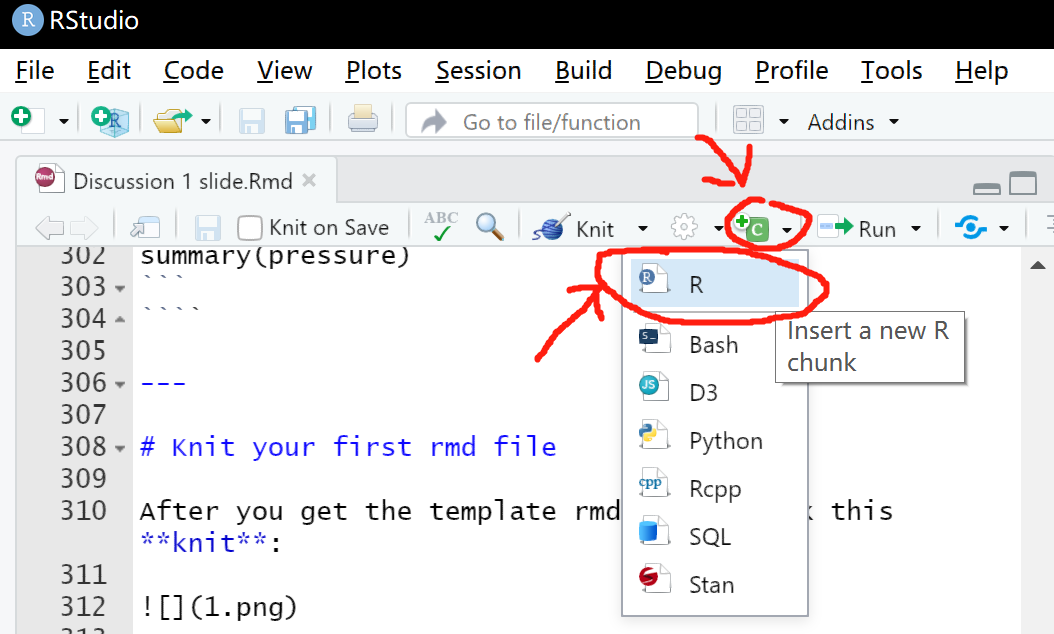Open the Session menu
Viewport: 1054px width, 634px height.
point(478,71)
